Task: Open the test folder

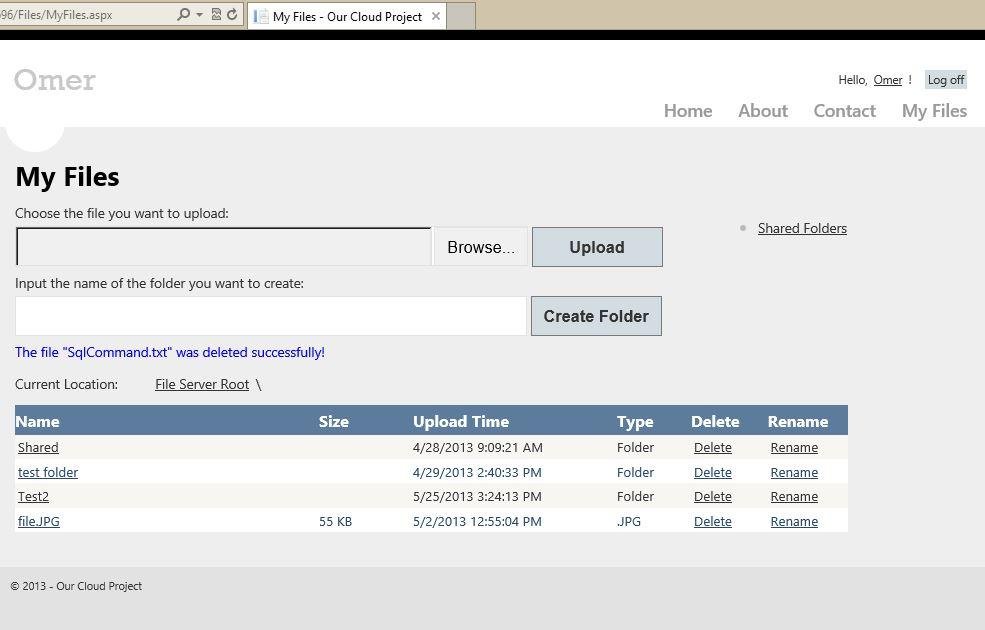Action: coord(48,472)
